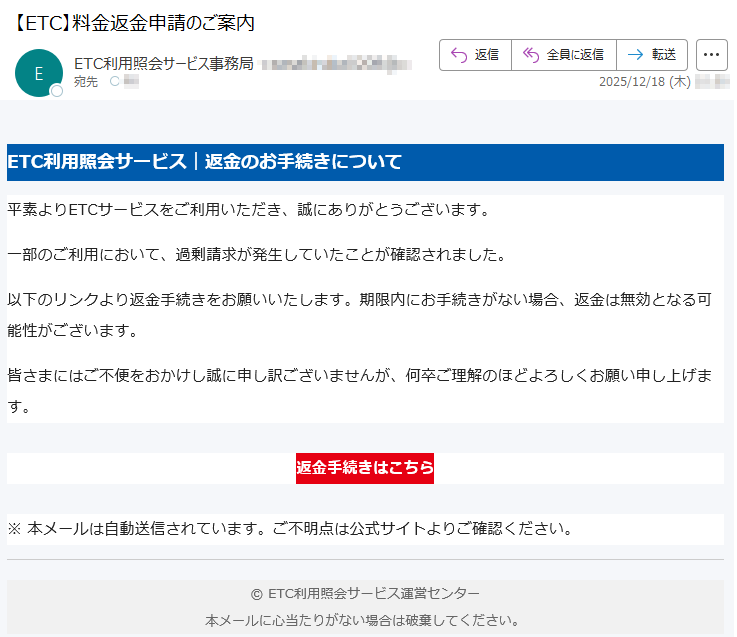
Task: Click the apology paragraph starting 皆さまには
Action: pos(358,390)
